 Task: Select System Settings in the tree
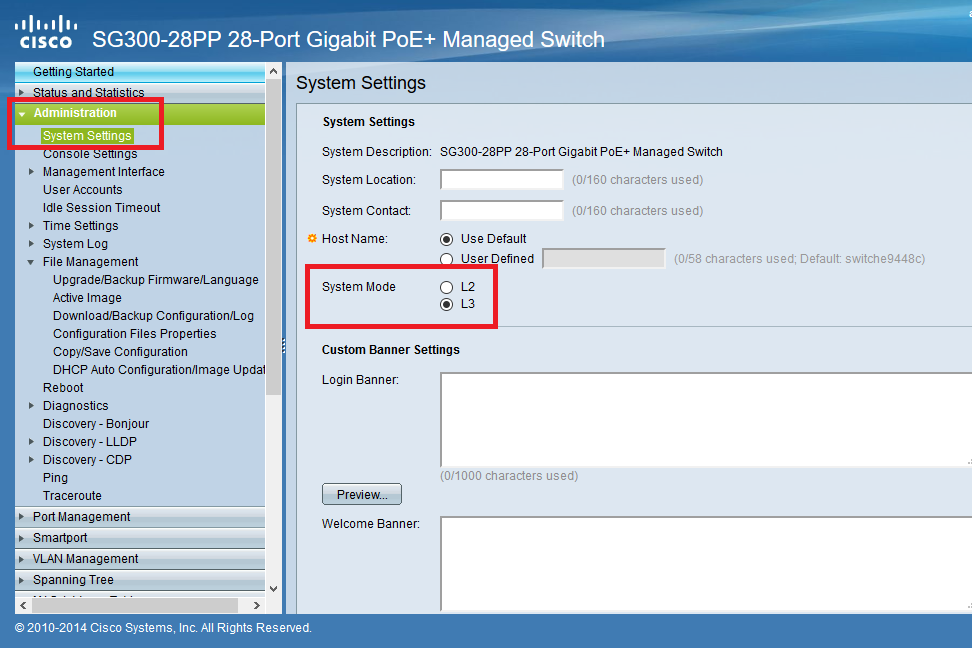(87, 136)
